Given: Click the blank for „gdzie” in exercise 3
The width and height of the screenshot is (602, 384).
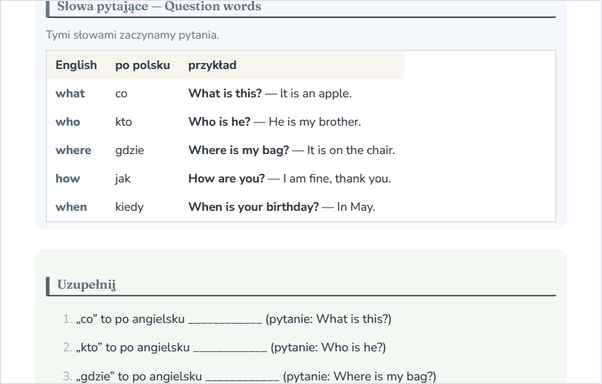Looking at the screenshot, I should pyautogui.click(x=242, y=377).
